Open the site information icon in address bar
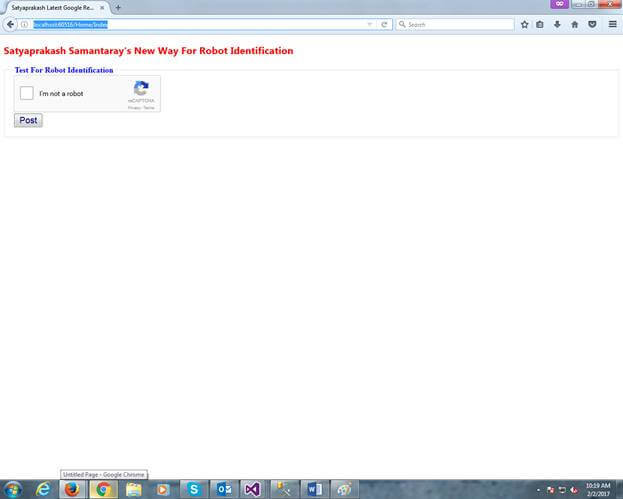Screen dimensions: 623x499 coord(24,25)
